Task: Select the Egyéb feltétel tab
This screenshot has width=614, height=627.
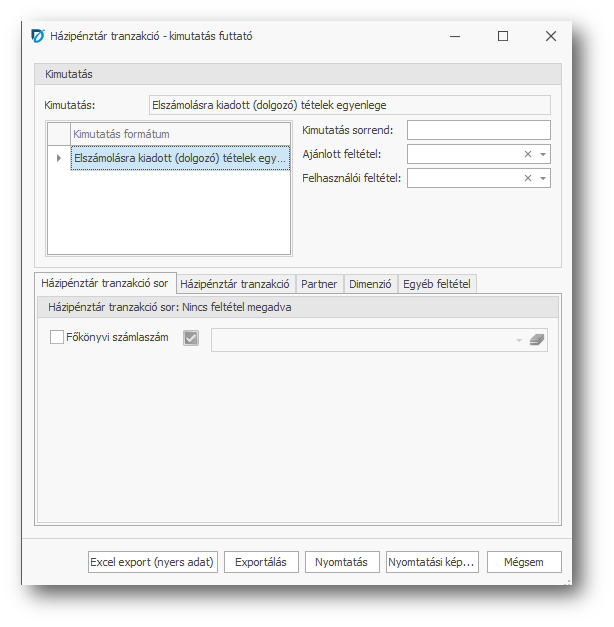Action: 437,284
